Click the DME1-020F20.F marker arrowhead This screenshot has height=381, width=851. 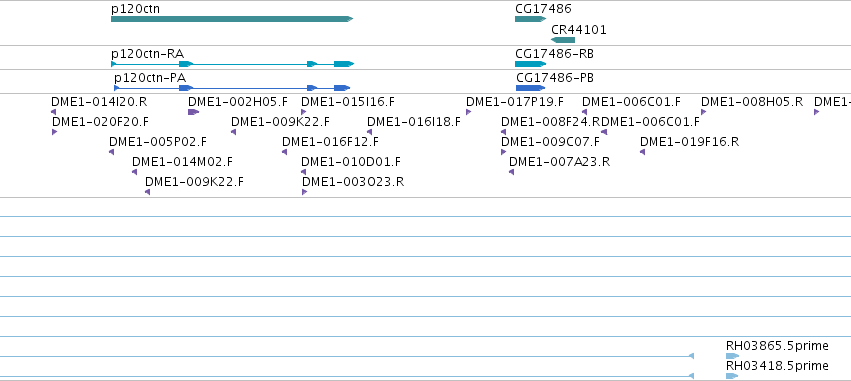(x=54, y=132)
